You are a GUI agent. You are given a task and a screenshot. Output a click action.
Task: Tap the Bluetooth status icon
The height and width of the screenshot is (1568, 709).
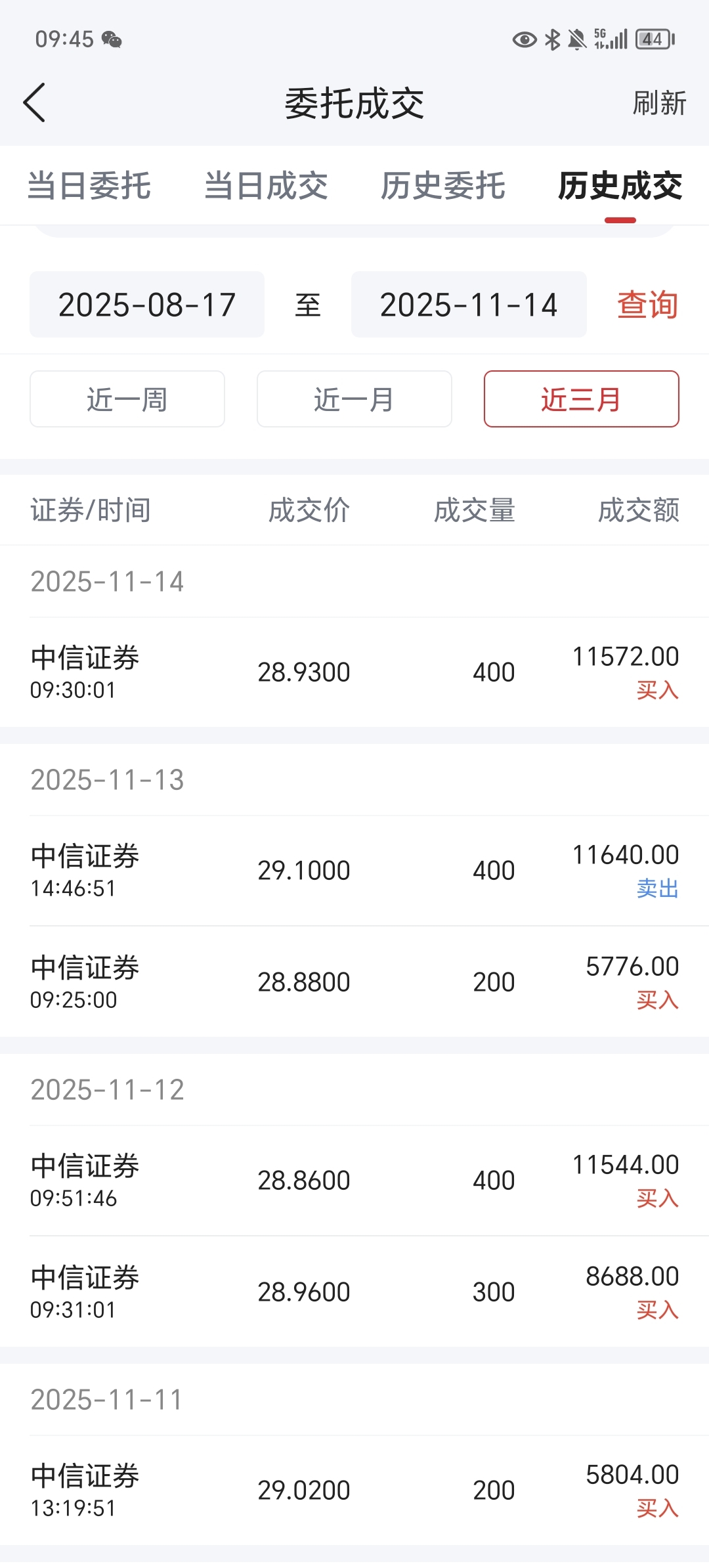553,40
